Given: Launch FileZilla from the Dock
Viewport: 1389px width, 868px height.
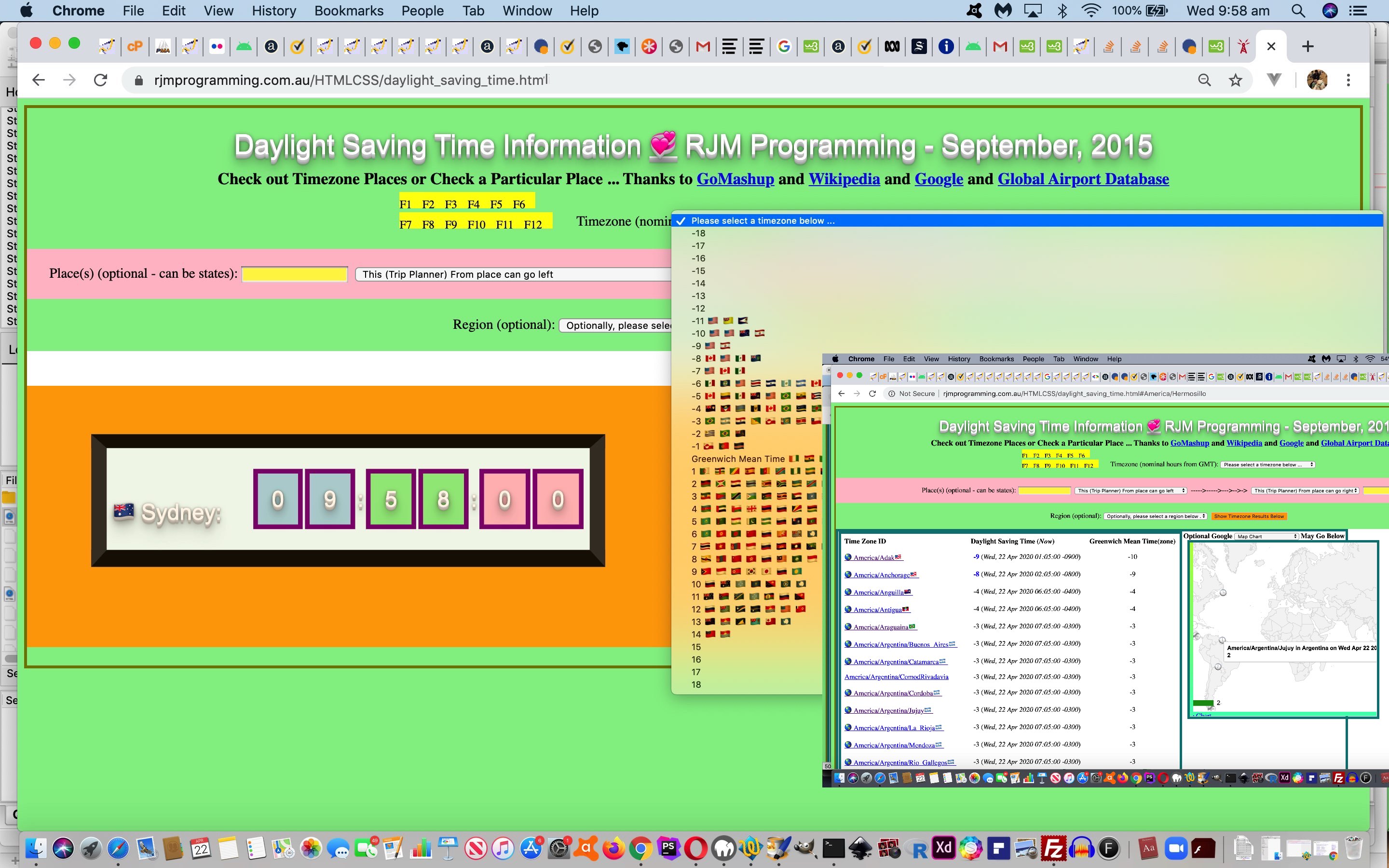Looking at the screenshot, I should [x=1053, y=848].
